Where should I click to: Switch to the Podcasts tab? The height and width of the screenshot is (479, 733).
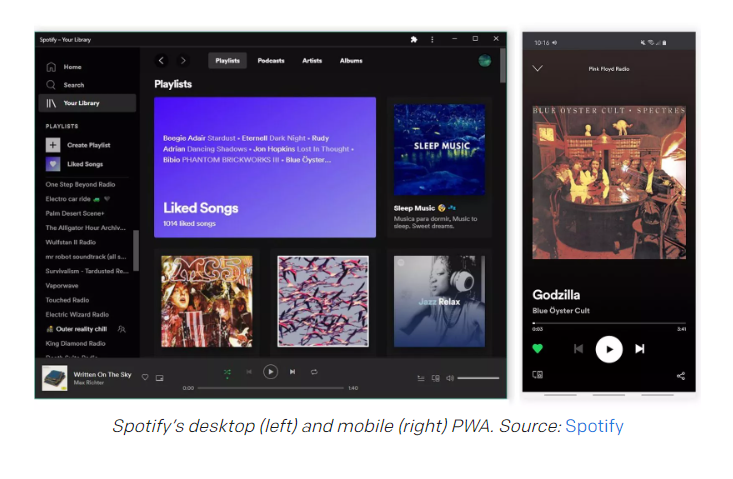(x=271, y=61)
